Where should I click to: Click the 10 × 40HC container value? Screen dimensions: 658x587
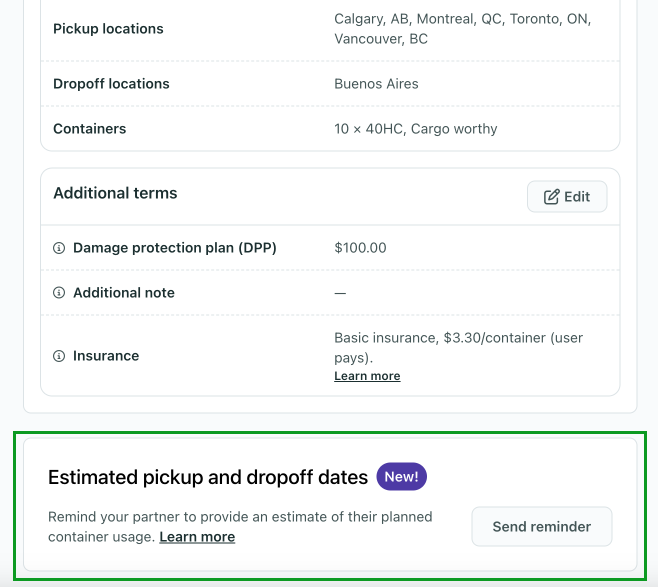(415, 129)
